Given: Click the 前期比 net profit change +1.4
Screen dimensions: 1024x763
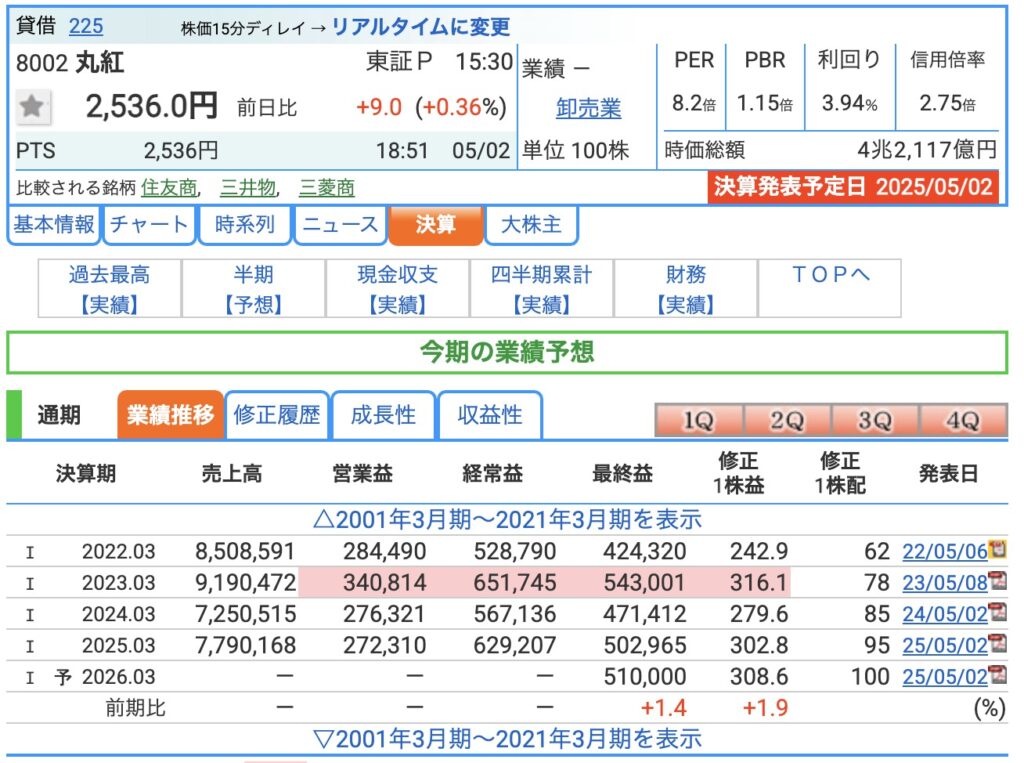Looking at the screenshot, I should (x=664, y=708).
